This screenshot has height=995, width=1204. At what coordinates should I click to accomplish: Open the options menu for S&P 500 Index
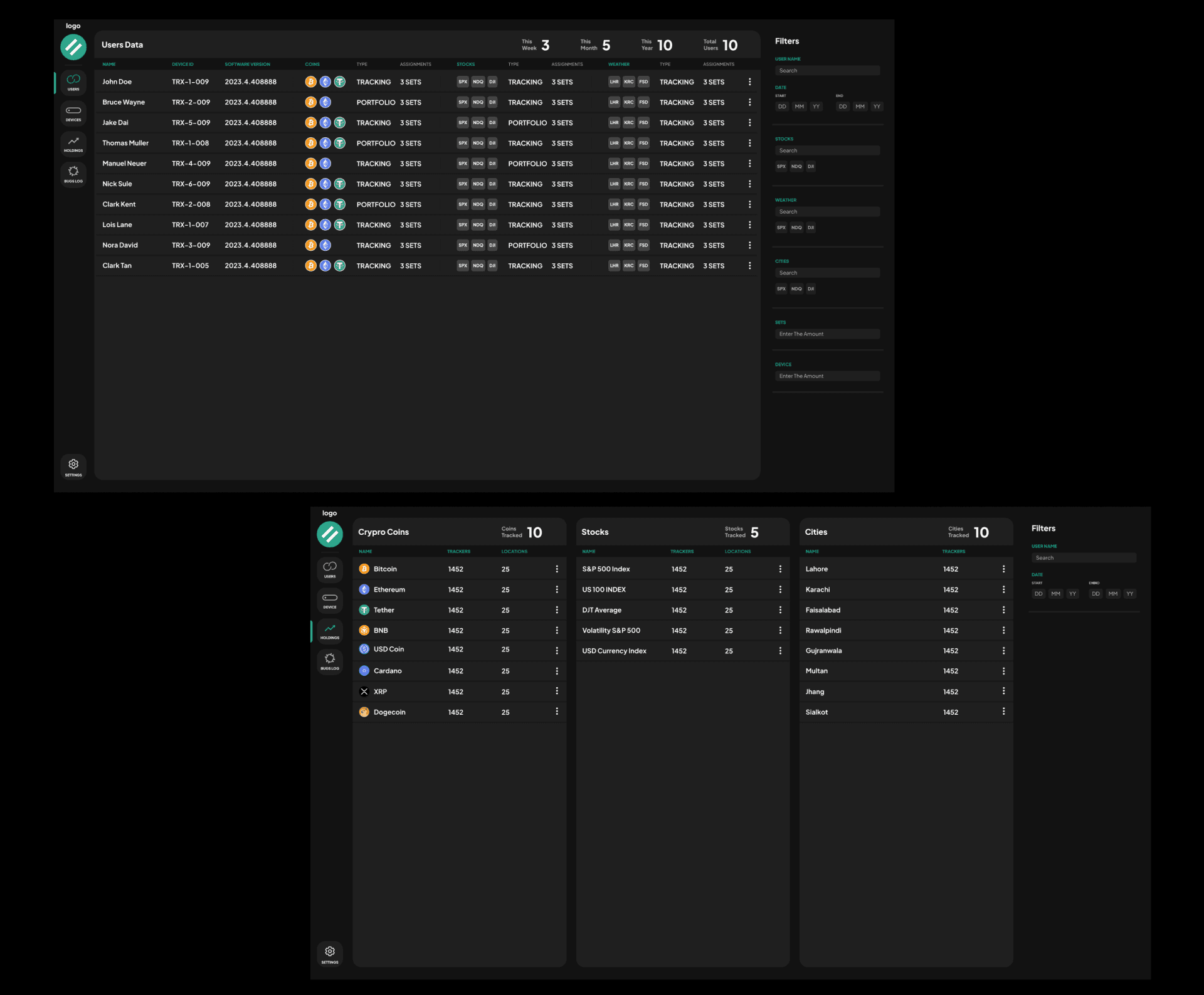780,569
